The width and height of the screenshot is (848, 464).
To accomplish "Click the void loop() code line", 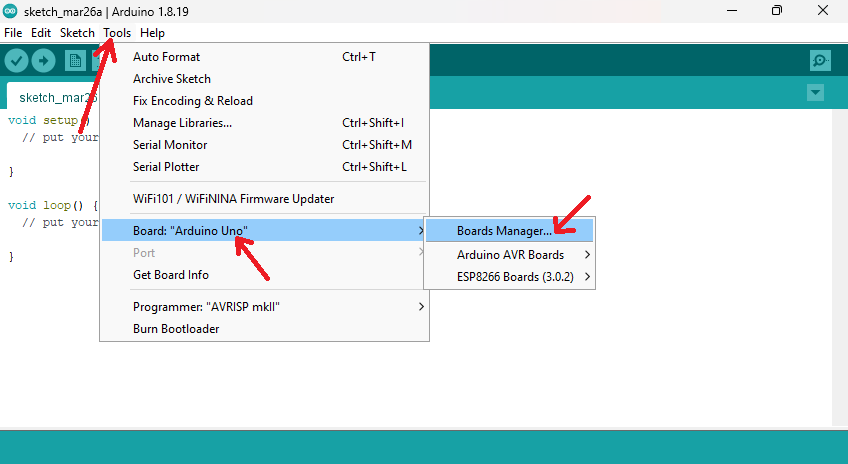I will (53, 206).
